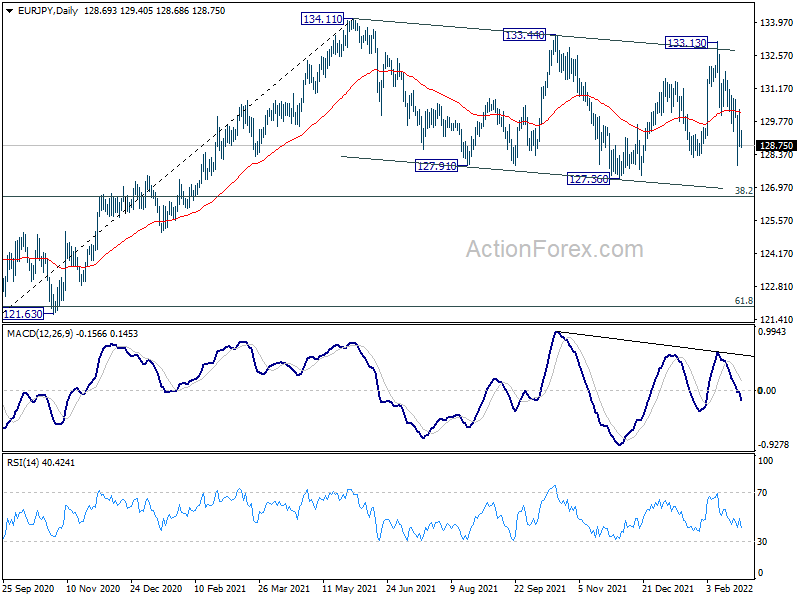Click the 25 Sep 2020 date label

[28, 589]
